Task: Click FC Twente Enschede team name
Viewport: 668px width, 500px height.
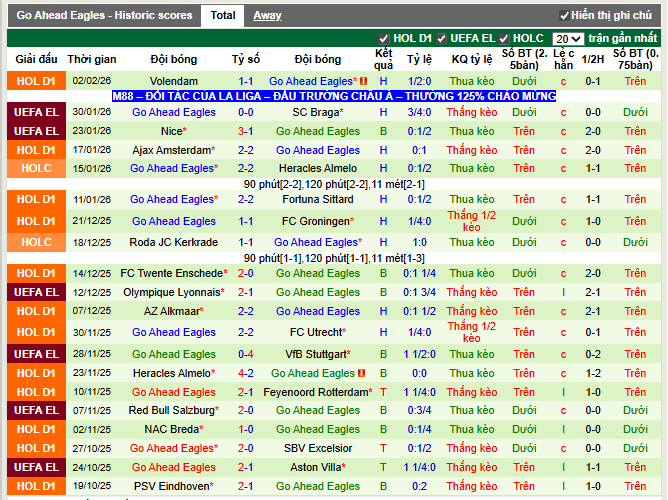Action: click(174, 273)
